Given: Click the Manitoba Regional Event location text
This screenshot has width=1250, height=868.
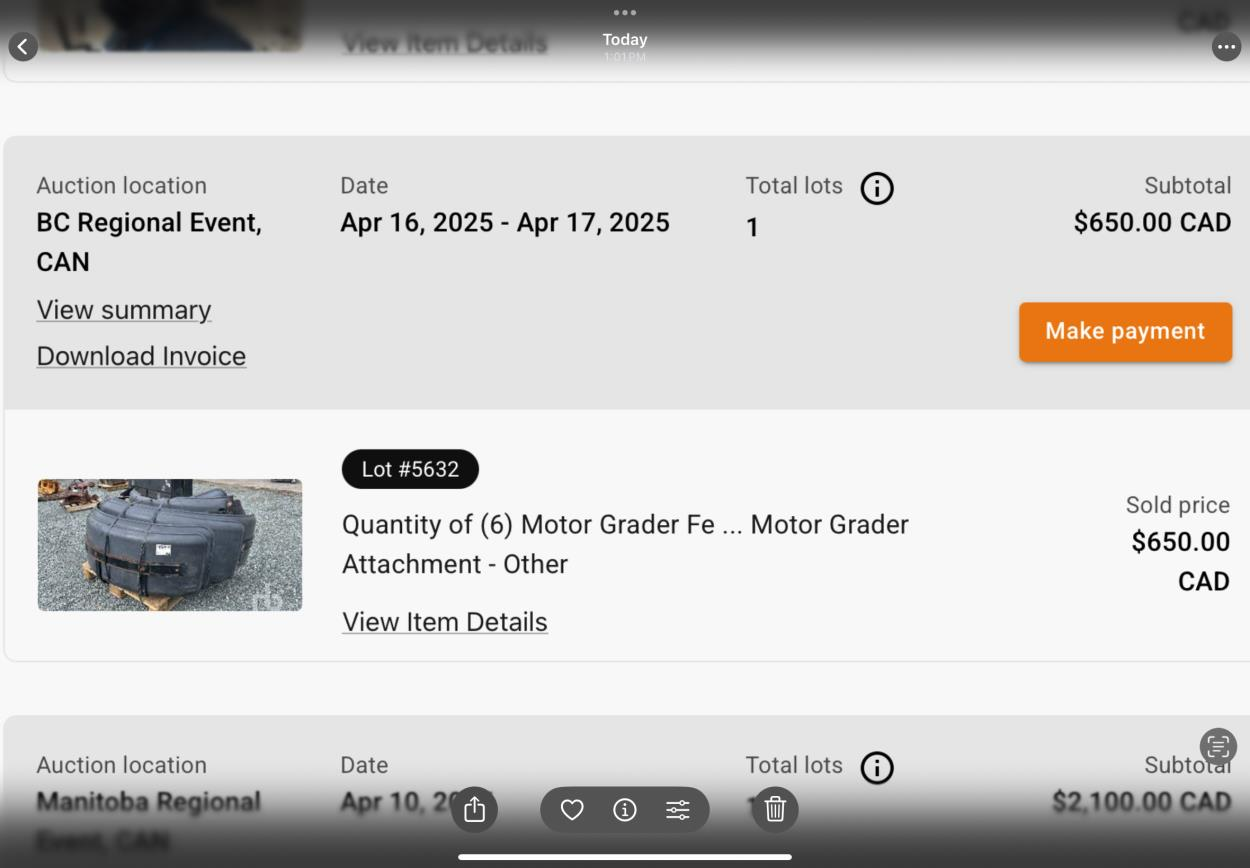Looking at the screenshot, I should pos(149,820).
